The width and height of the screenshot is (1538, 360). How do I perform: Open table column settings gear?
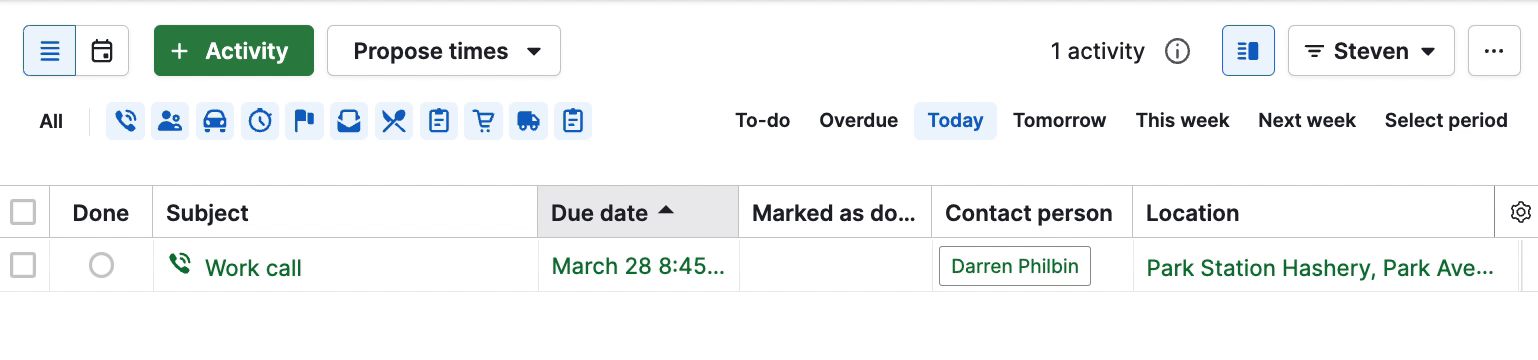pyautogui.click(x=1521, y=212)
